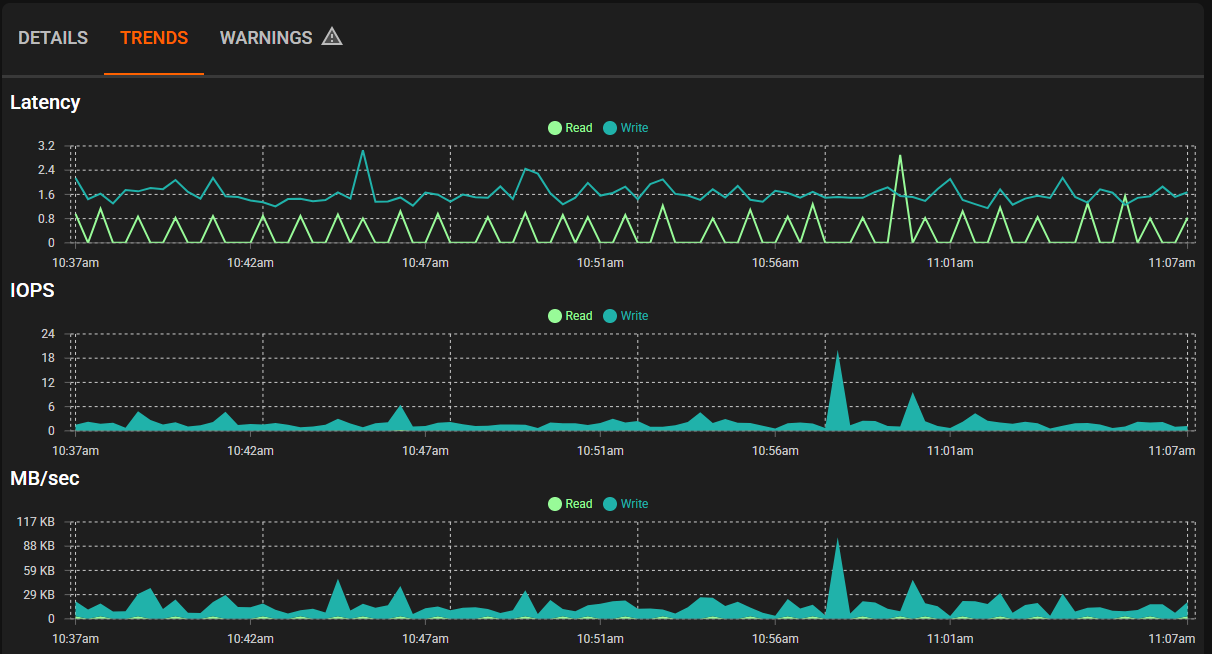This screenshot has height=654, width=1212.
Task: Switch to the WARNINGS tab
Action: pyautogui.click(x=266, y=38)
